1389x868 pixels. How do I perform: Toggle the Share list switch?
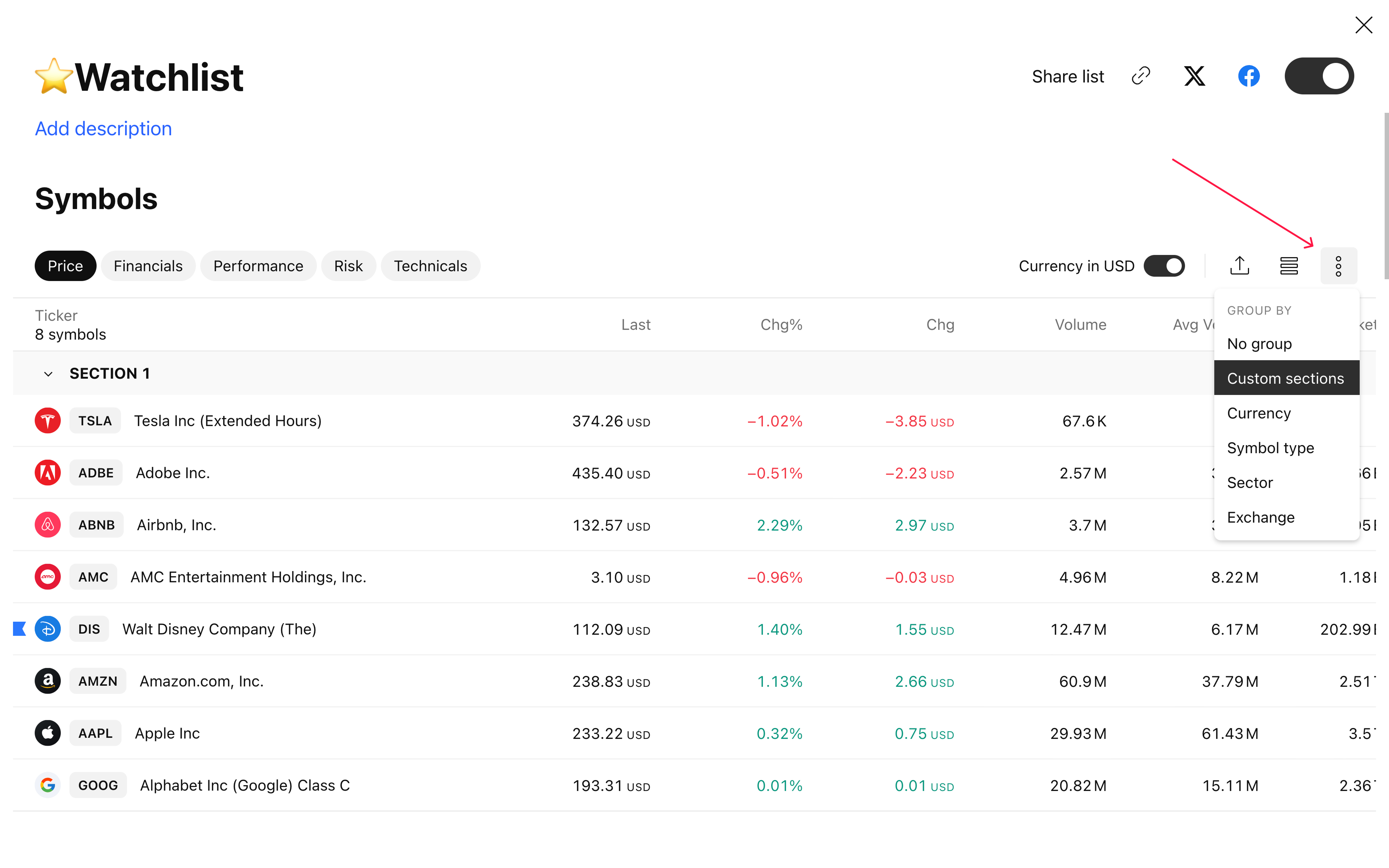[x=1319, y=76]
